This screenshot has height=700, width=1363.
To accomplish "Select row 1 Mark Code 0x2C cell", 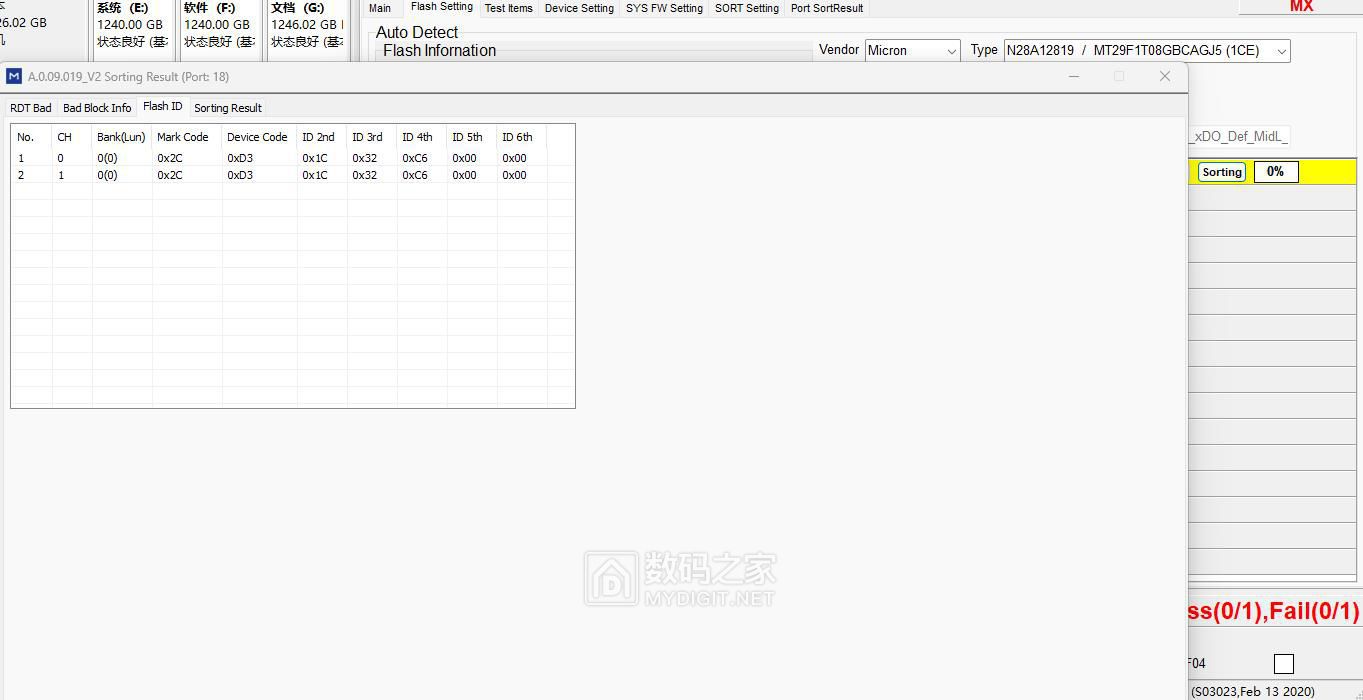I will (x=187, y=158).
